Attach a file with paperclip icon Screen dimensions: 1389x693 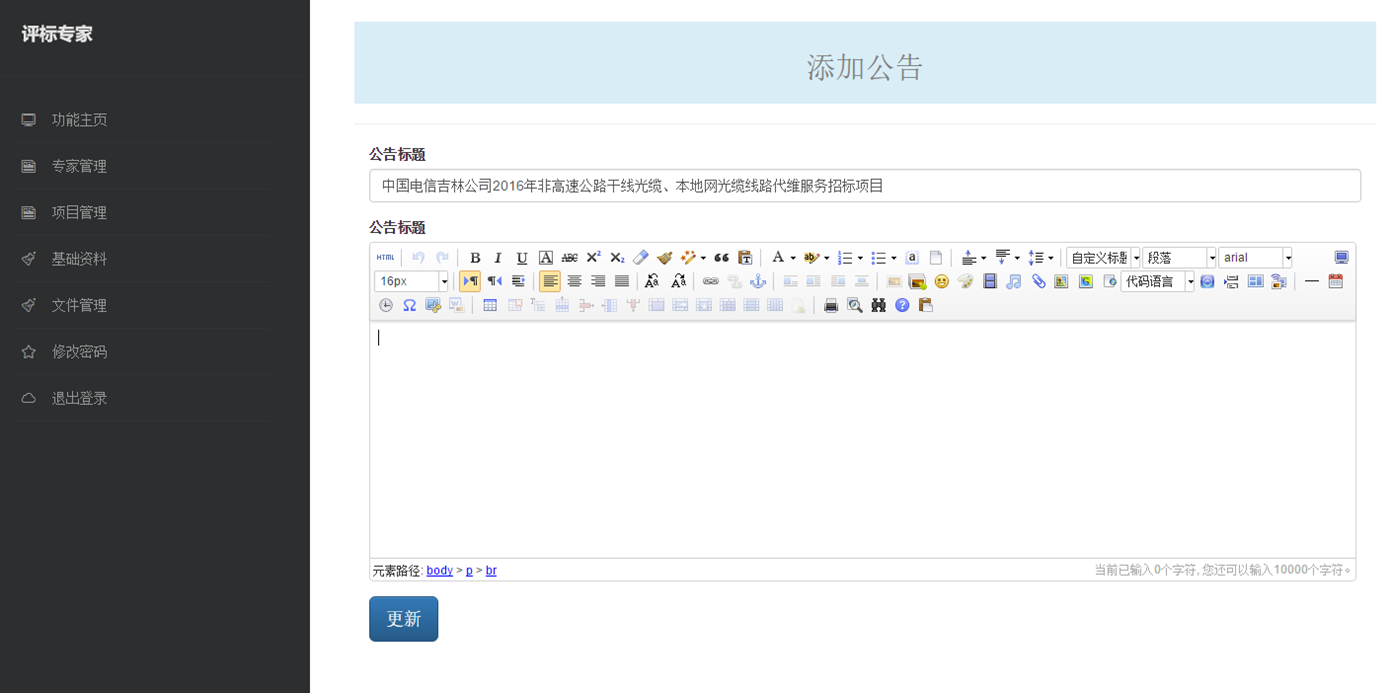1038,281
